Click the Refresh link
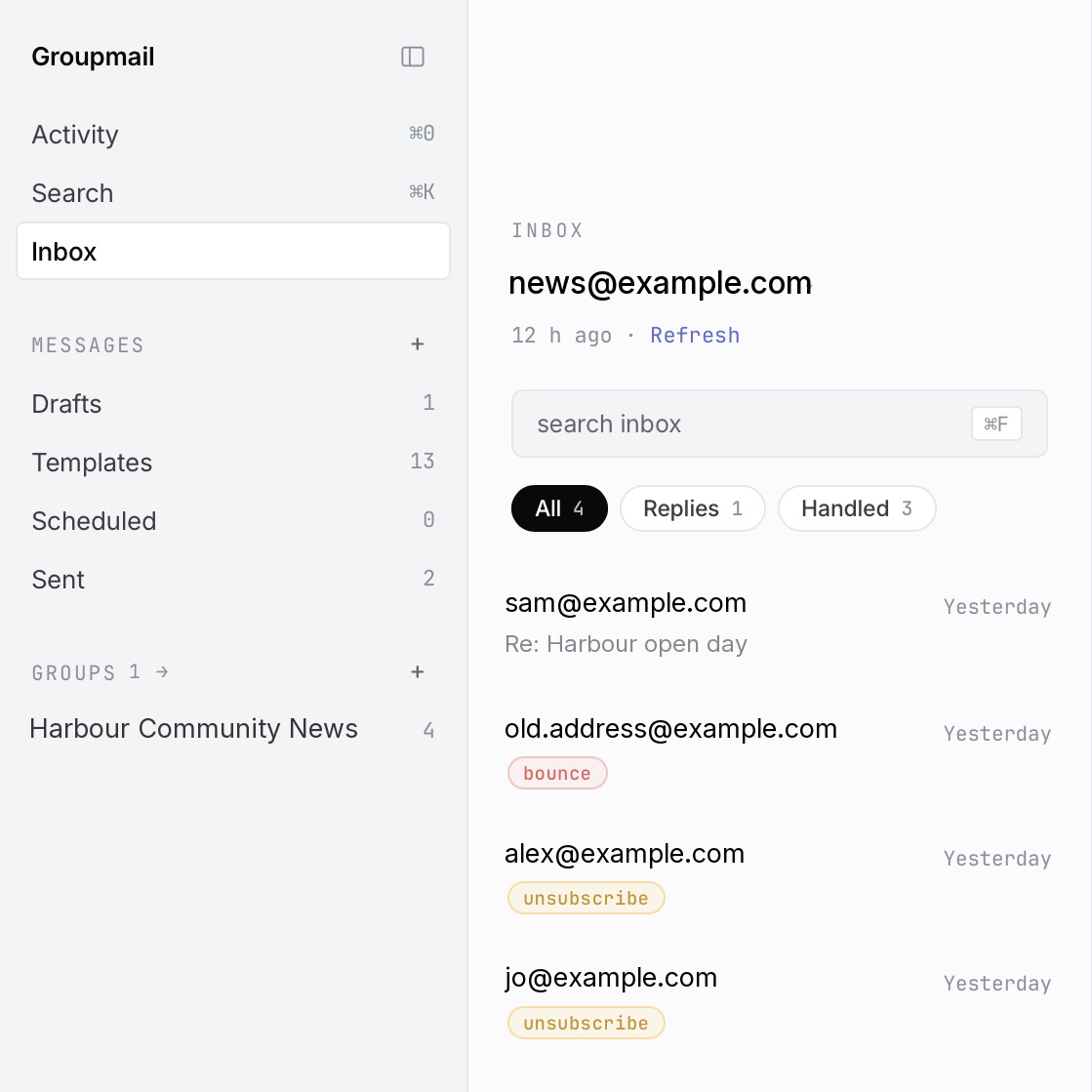This screenshot has height=1092, width=1092. click(x=695, y=335)
